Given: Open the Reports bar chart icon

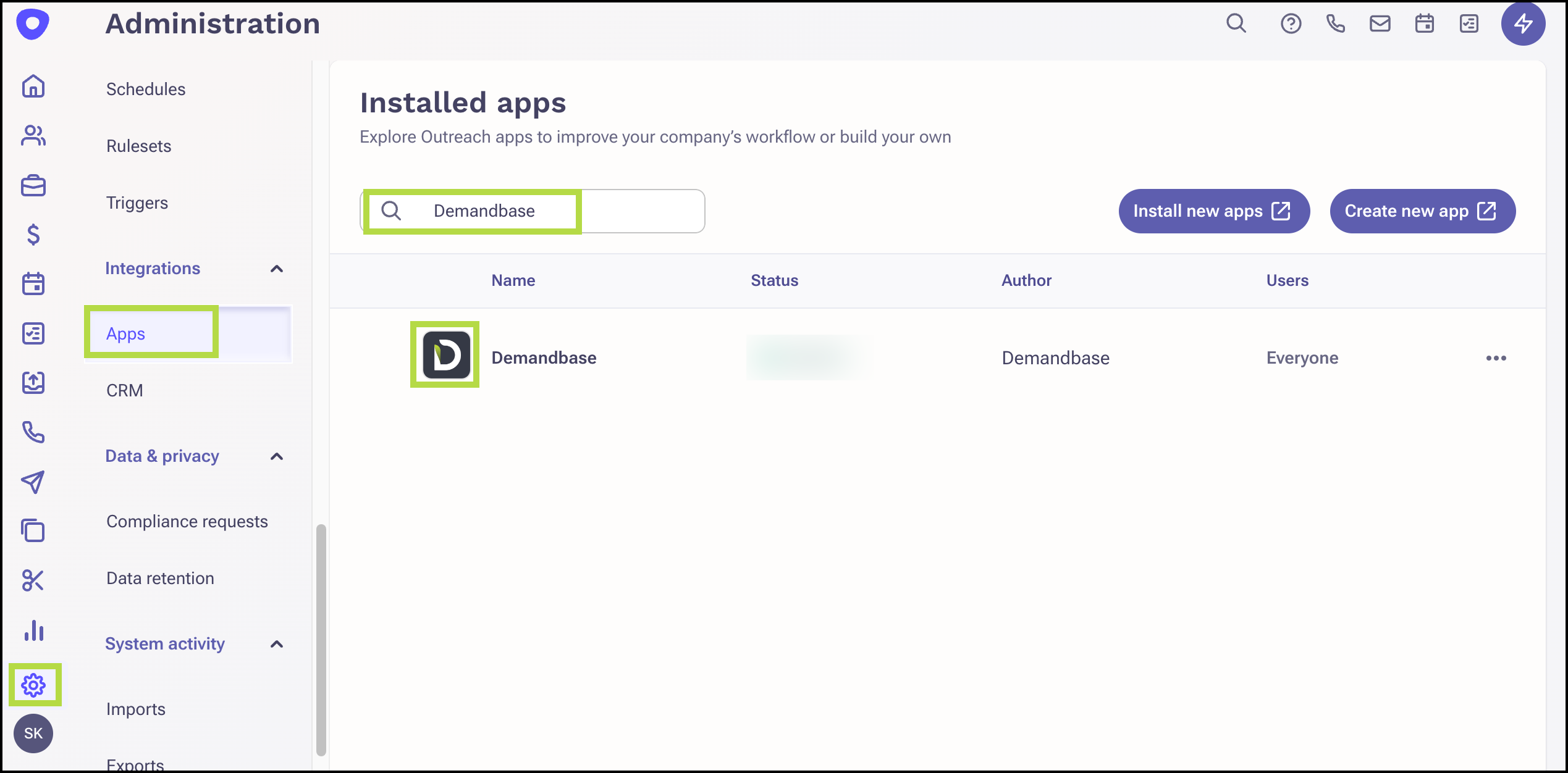Looking at the screenshot, I should (x=33, y=630).
